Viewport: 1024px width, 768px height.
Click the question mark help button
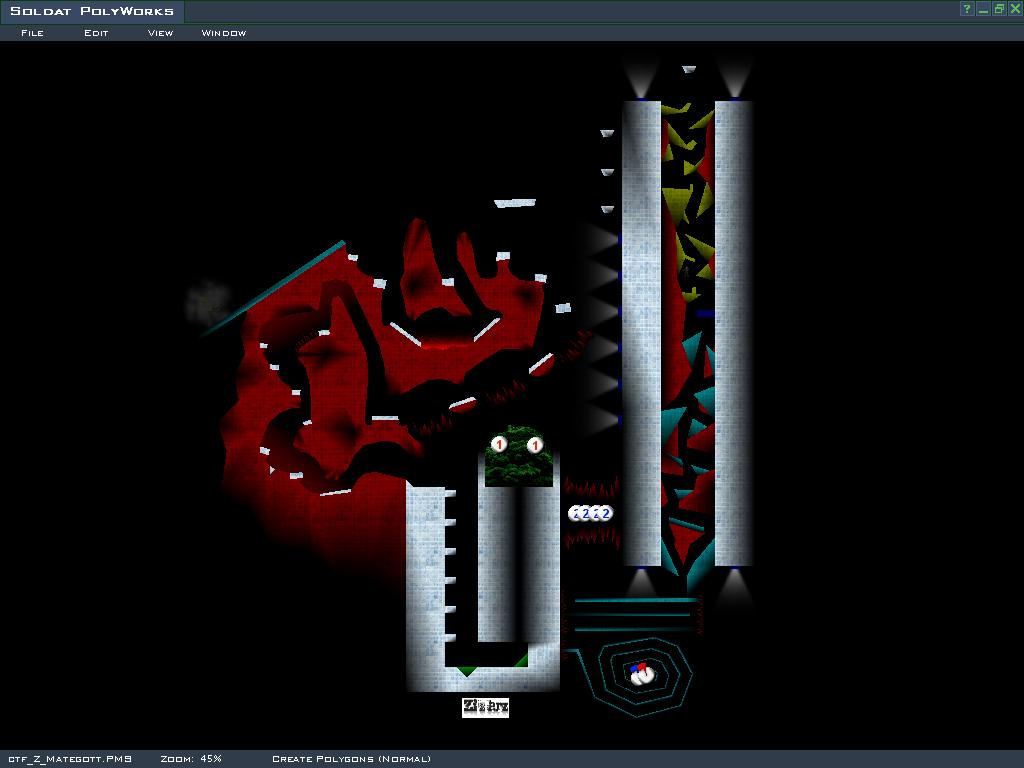967,9
